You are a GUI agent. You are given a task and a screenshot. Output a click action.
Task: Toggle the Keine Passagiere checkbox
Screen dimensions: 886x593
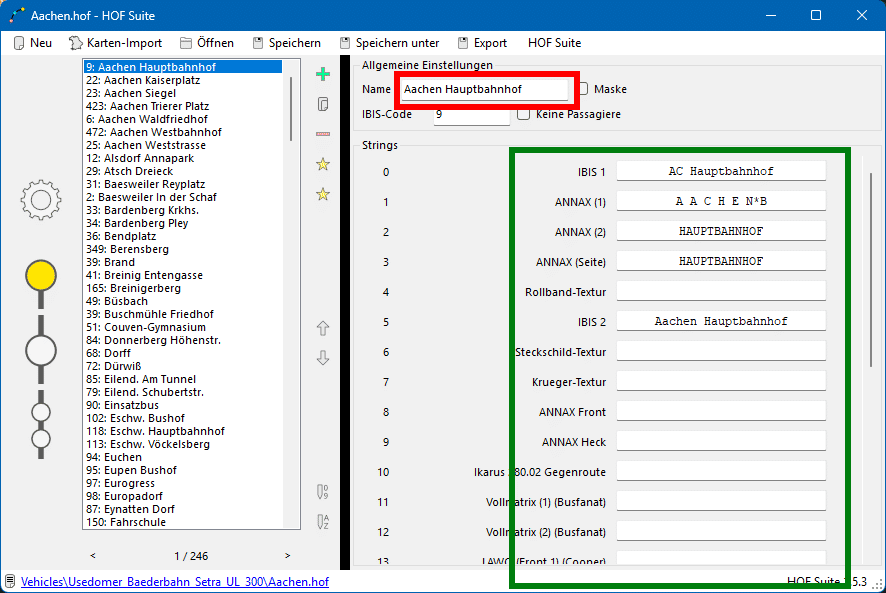click(524, 114)
